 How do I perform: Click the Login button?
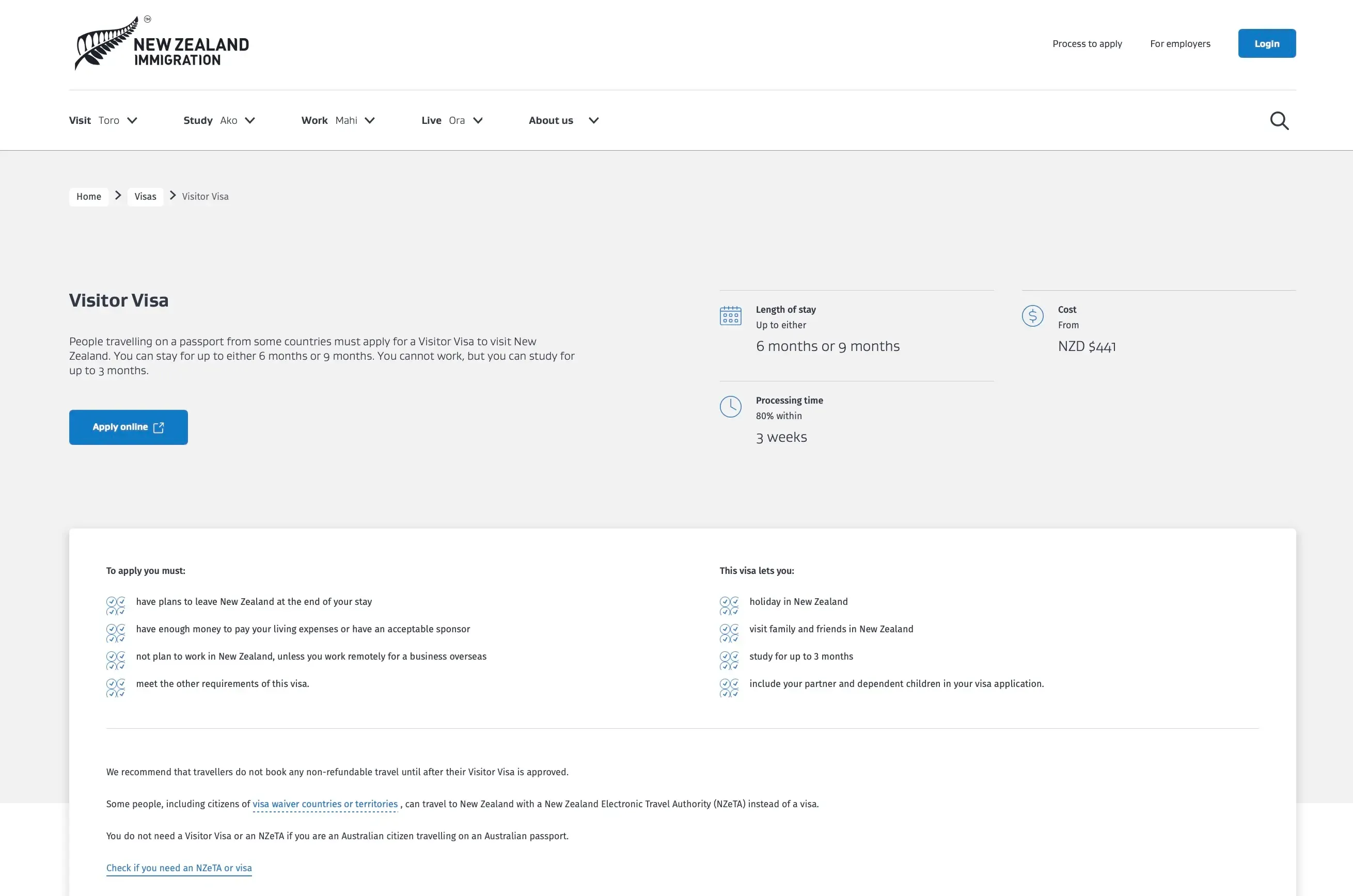tap(1267, 43)
